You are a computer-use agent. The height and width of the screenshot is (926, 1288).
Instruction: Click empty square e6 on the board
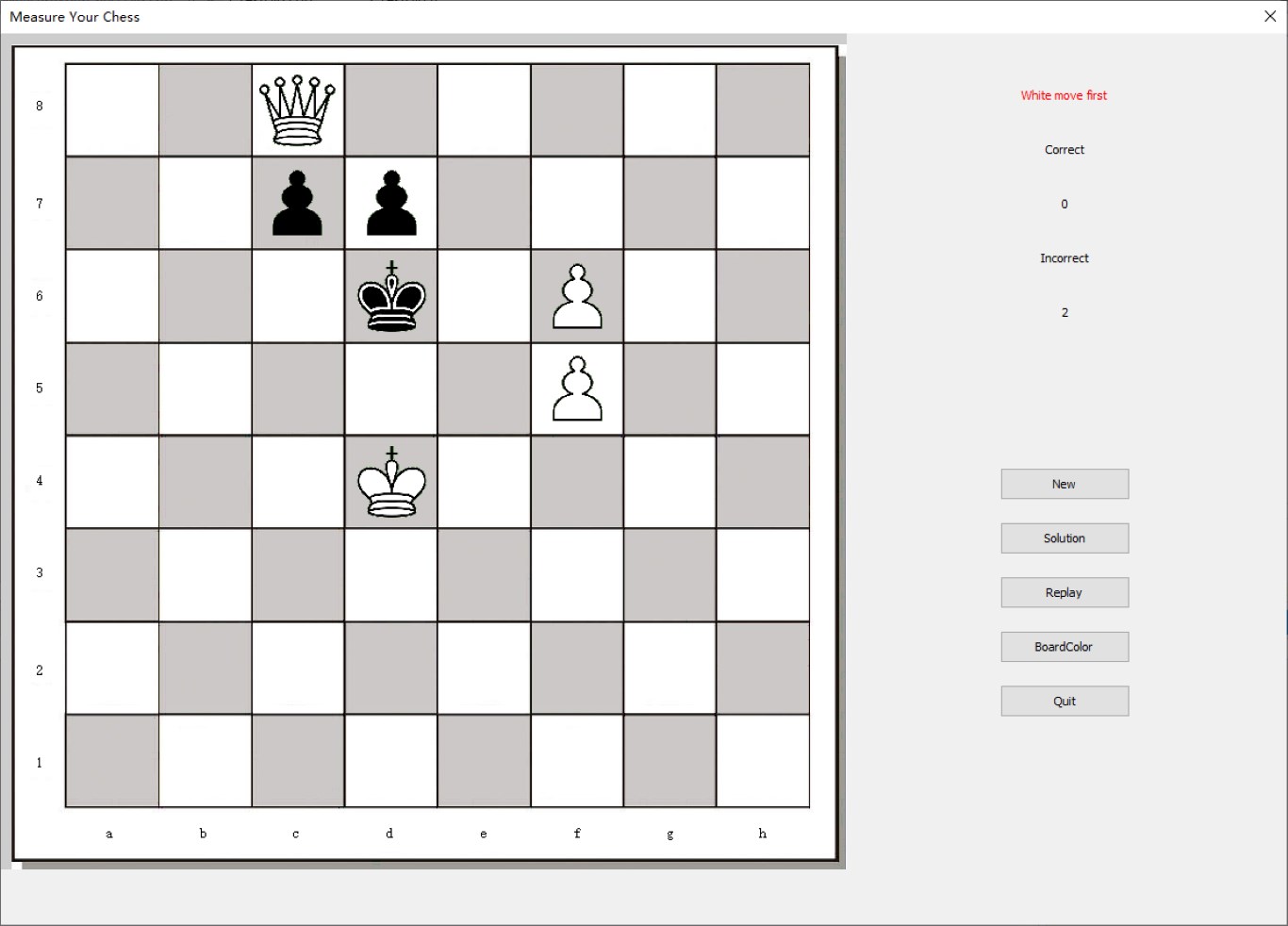click(484, 296)
